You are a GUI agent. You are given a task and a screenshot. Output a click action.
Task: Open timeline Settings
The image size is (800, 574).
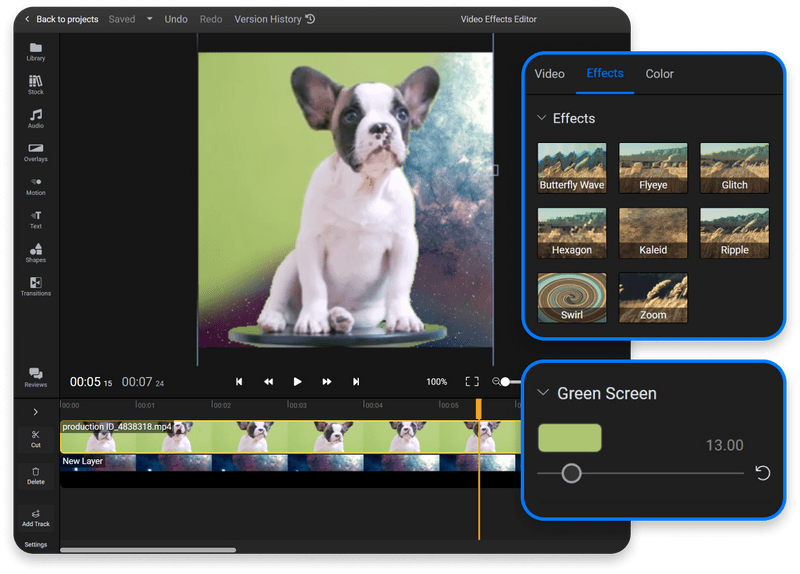(x=36, y=544)
